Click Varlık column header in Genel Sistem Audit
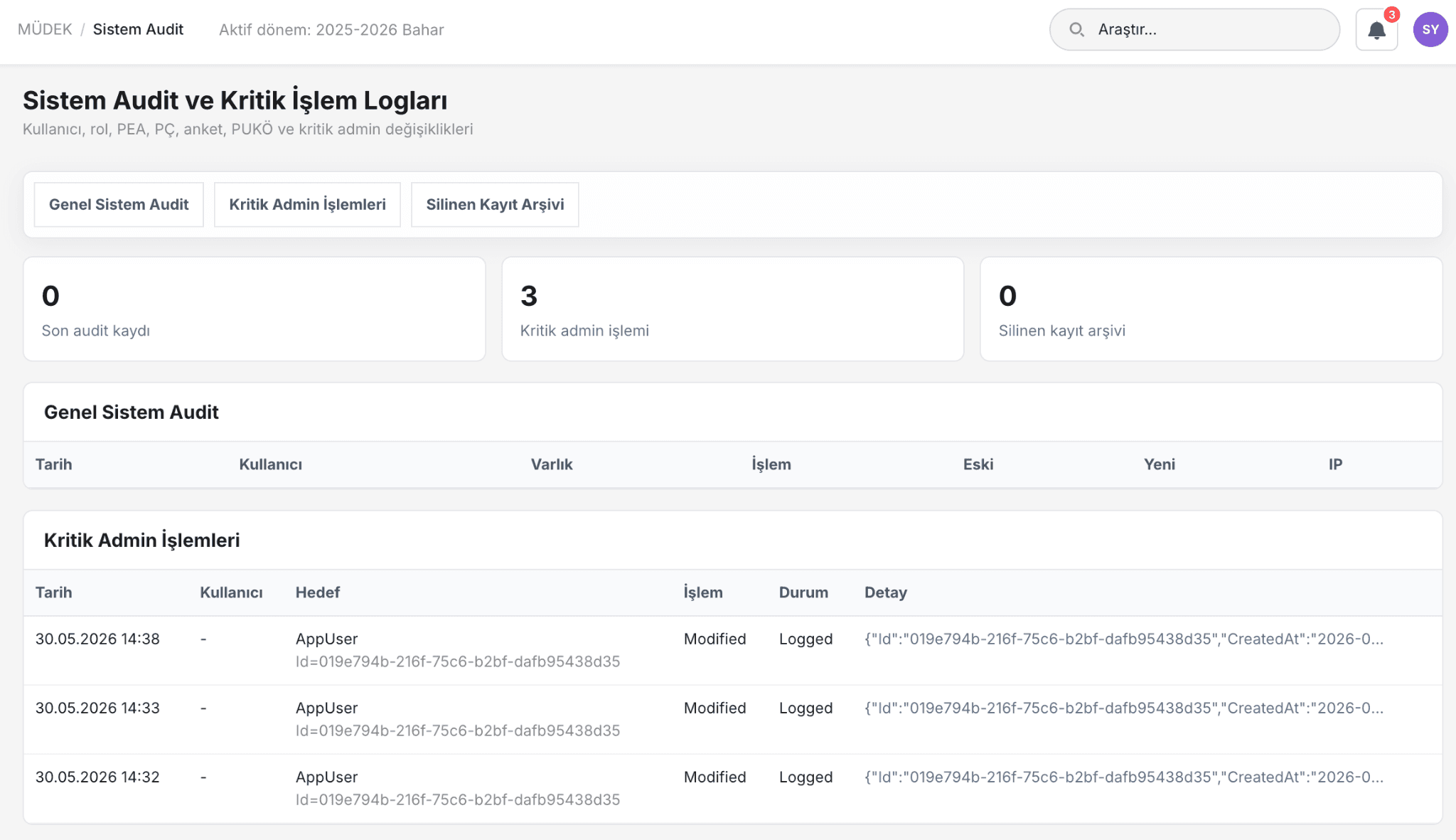 [x=552, y=464]
